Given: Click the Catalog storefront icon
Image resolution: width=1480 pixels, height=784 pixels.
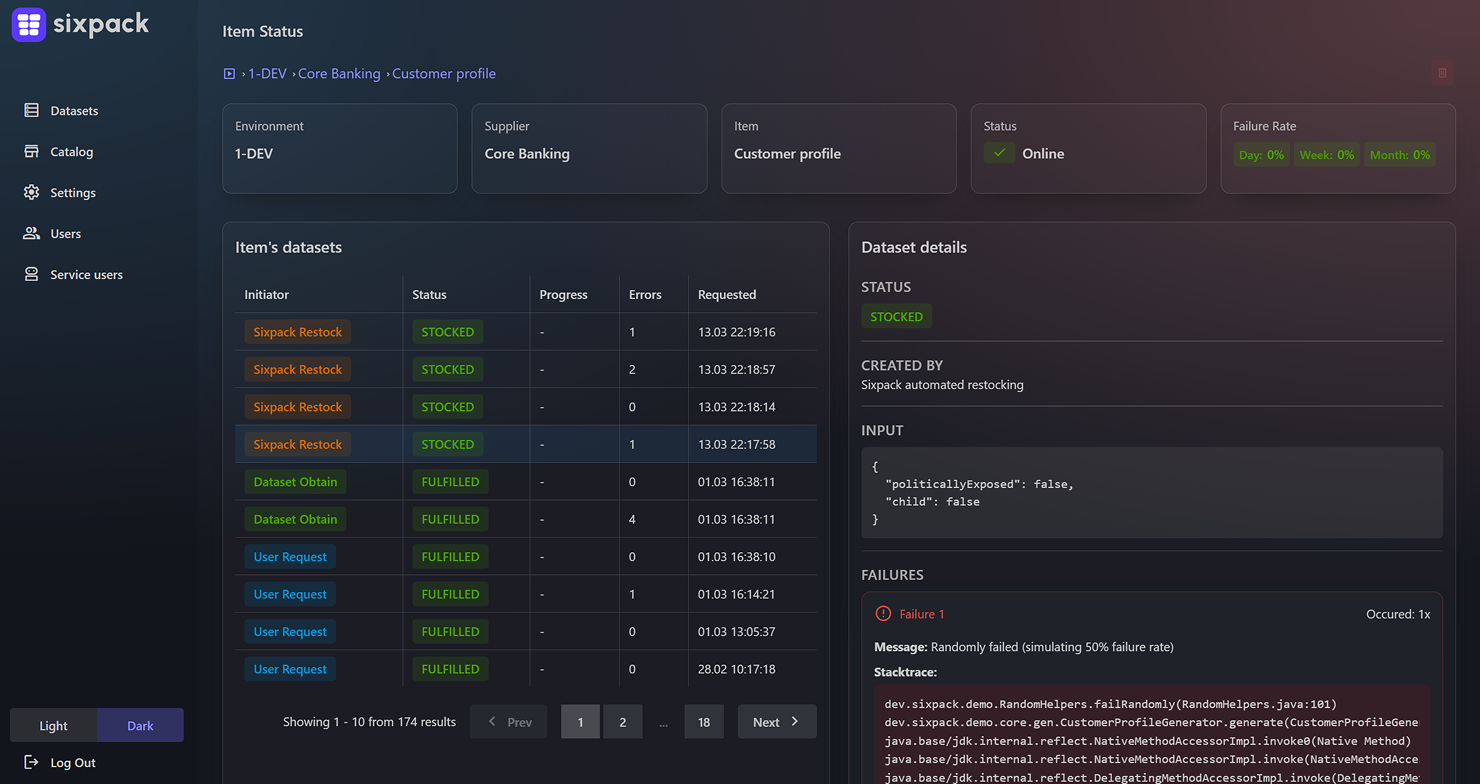Looking at the screenshot, I should (31, 151).
